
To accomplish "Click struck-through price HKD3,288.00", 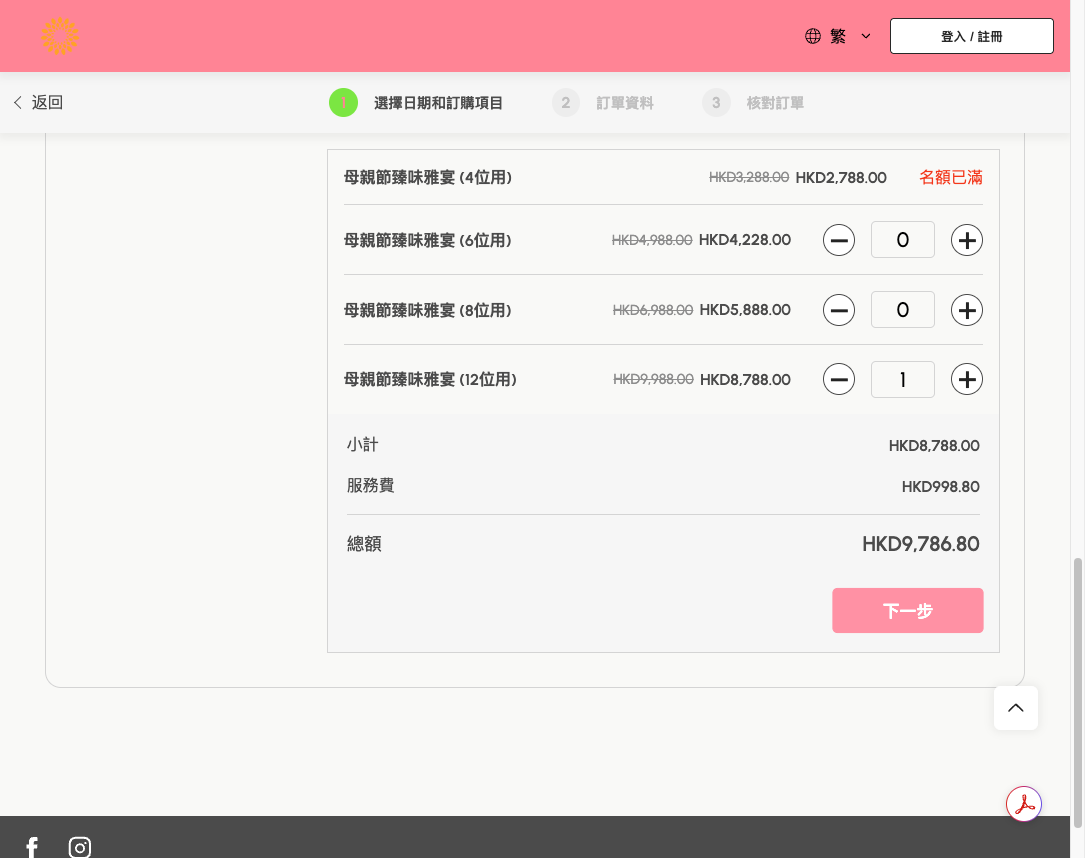I will tap(749, 178).
